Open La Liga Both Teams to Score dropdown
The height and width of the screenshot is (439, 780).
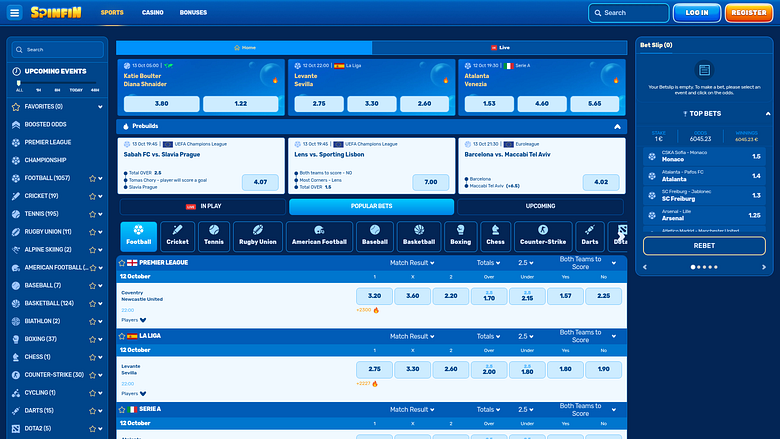[587, 336]
